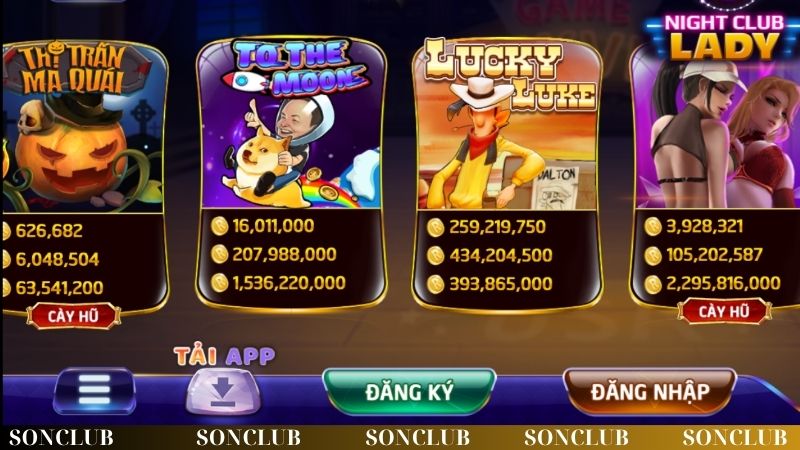Select the 63,541,200 jackpot in Thị Trấn Ma Quái
The image size is (800, 450).
click(59, 288)
